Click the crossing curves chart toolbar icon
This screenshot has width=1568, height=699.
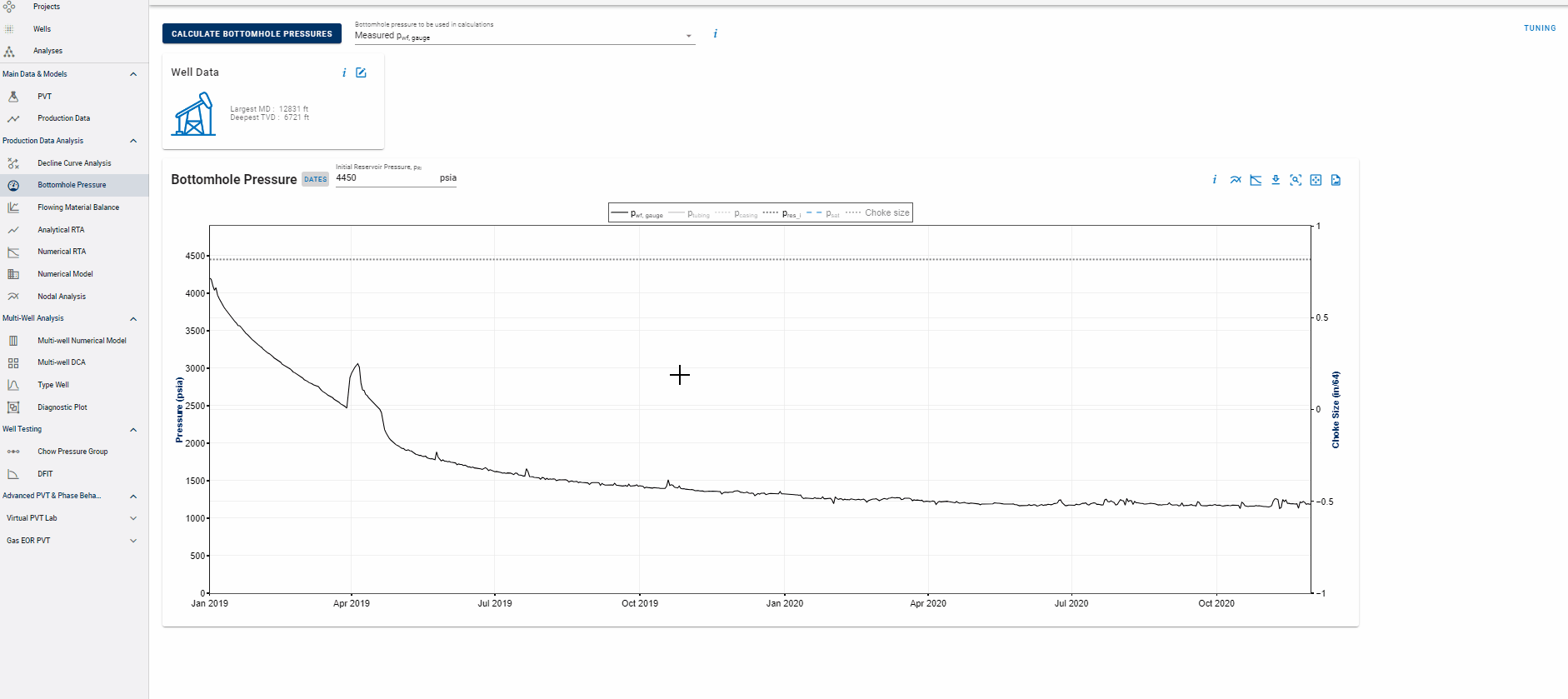click(x=1236, y=180)
